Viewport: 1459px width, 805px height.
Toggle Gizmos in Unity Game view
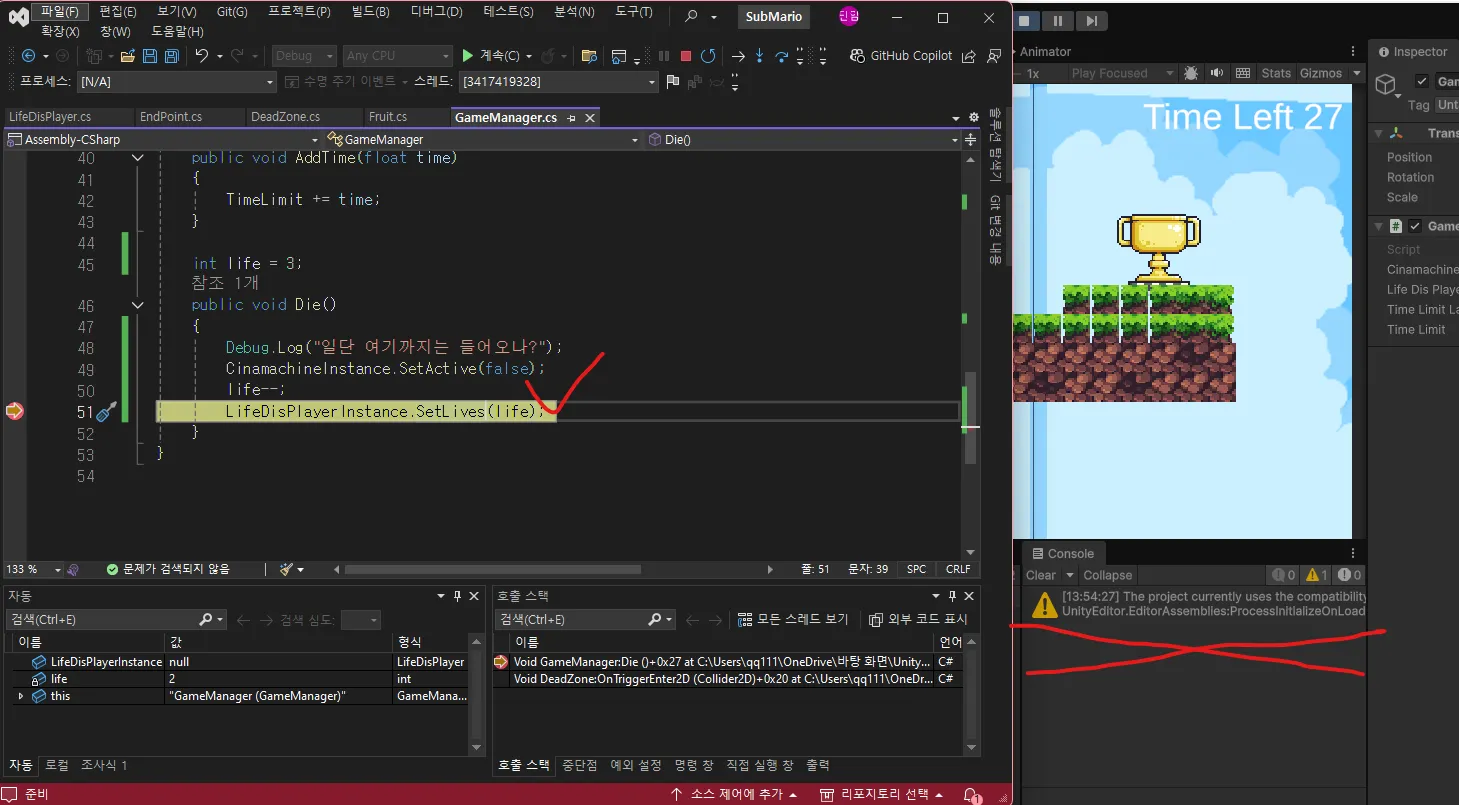click(1321, 73)
